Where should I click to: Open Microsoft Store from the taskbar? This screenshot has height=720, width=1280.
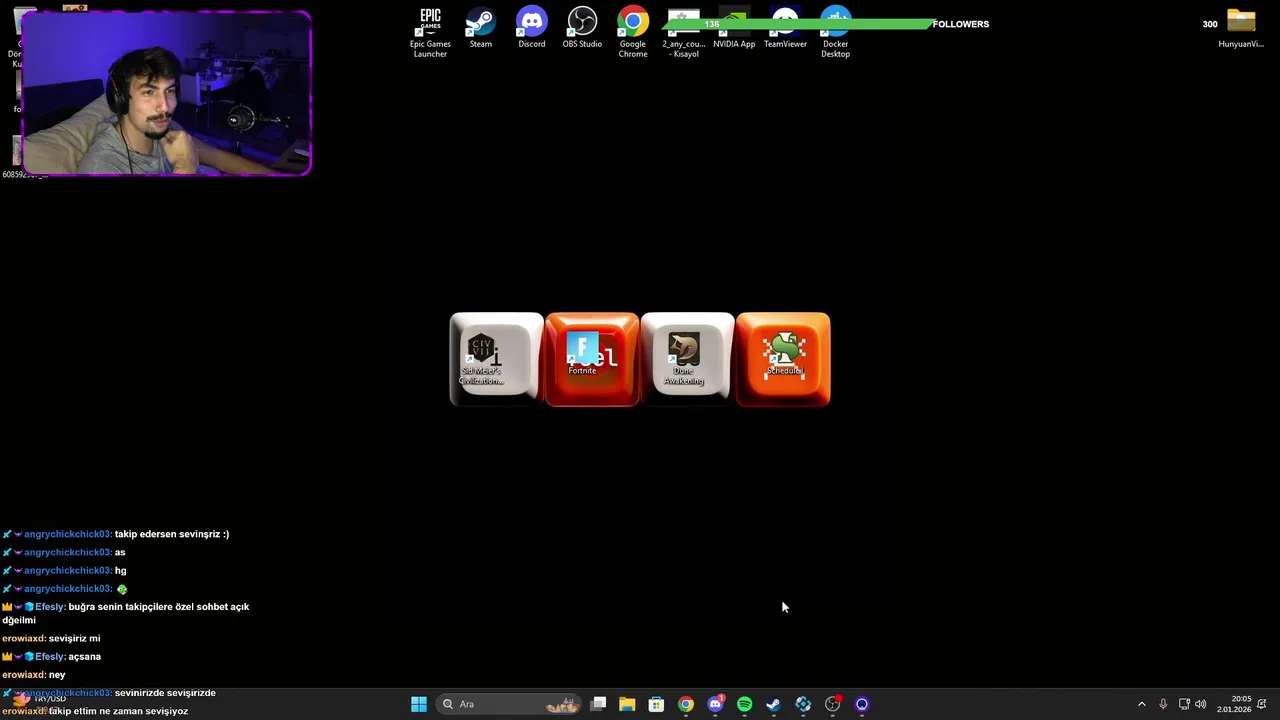pyautogui.click(x=656, y=704)
